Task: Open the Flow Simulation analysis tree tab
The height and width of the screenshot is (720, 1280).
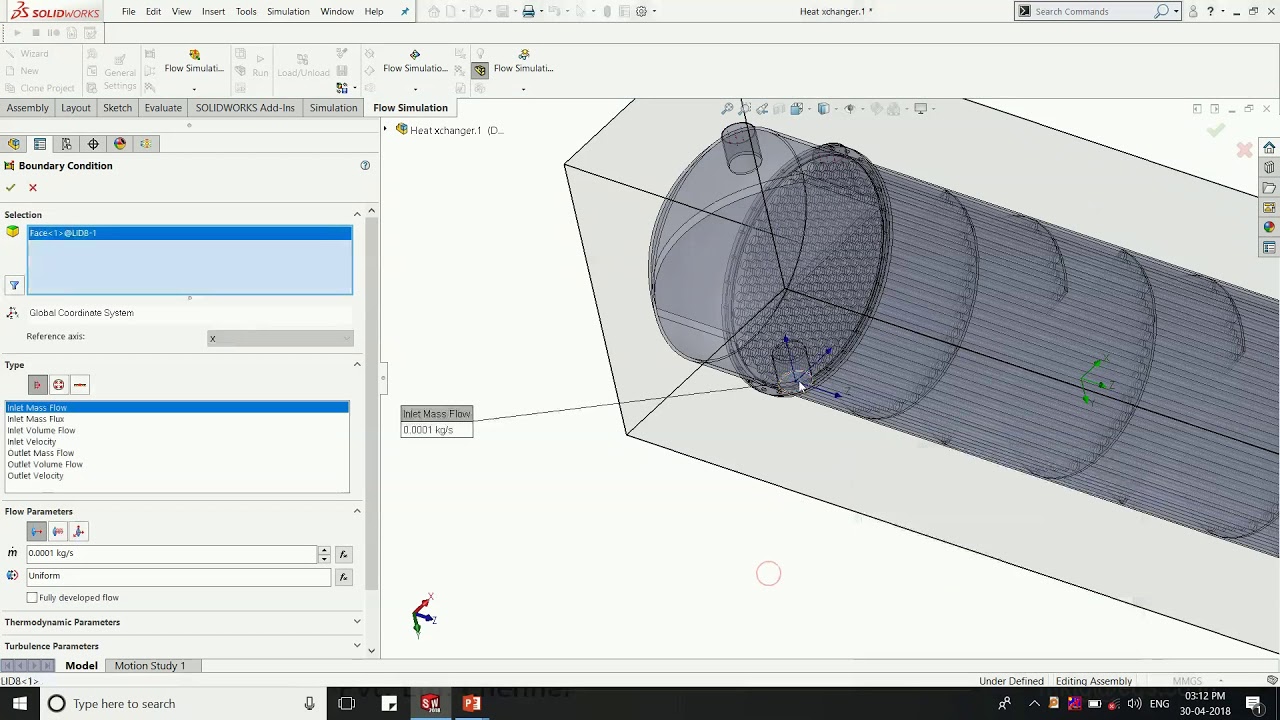Action: coord(146,144)
